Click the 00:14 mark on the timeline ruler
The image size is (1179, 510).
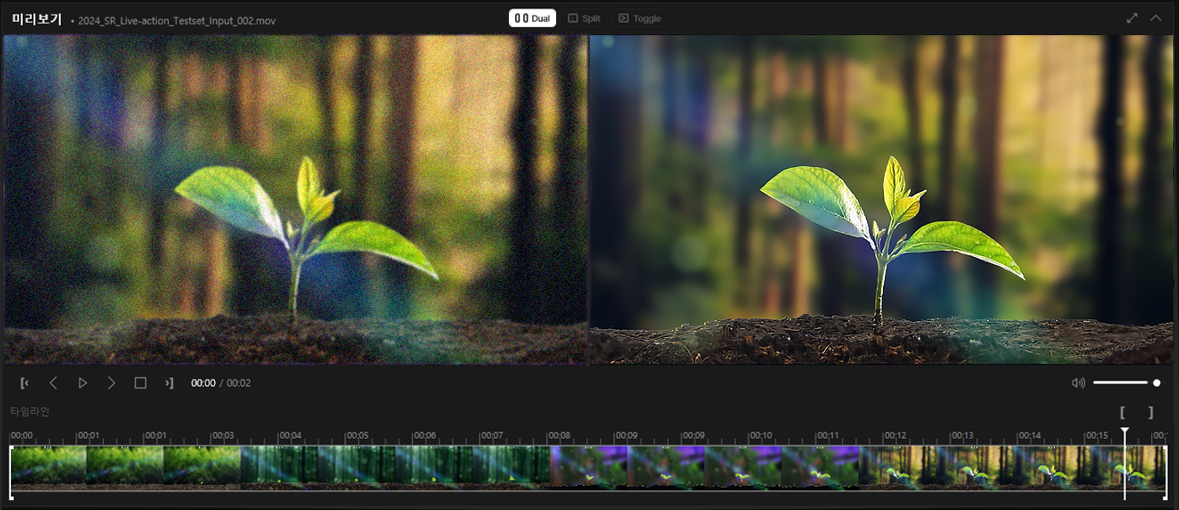(x=1029, y=436)
